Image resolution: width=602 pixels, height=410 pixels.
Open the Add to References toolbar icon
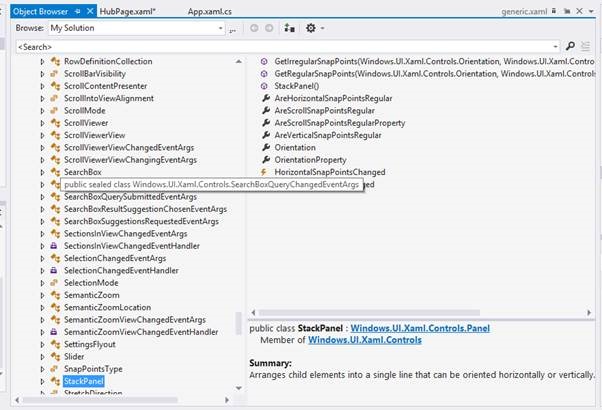click(x=289, y=28)
